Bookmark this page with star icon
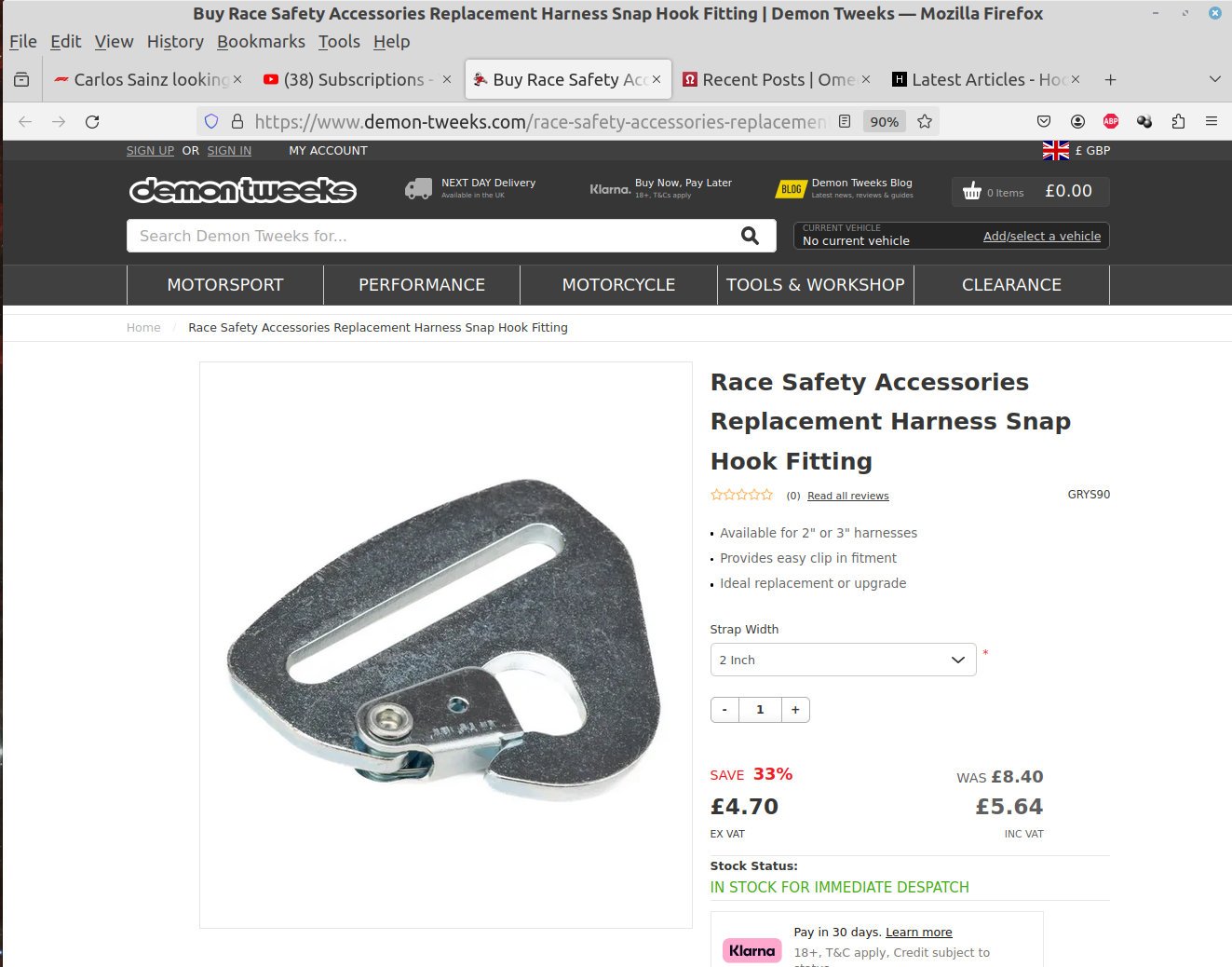This screenshot has height=967, width=1232. pyautogui.click(x=925, y=121)
